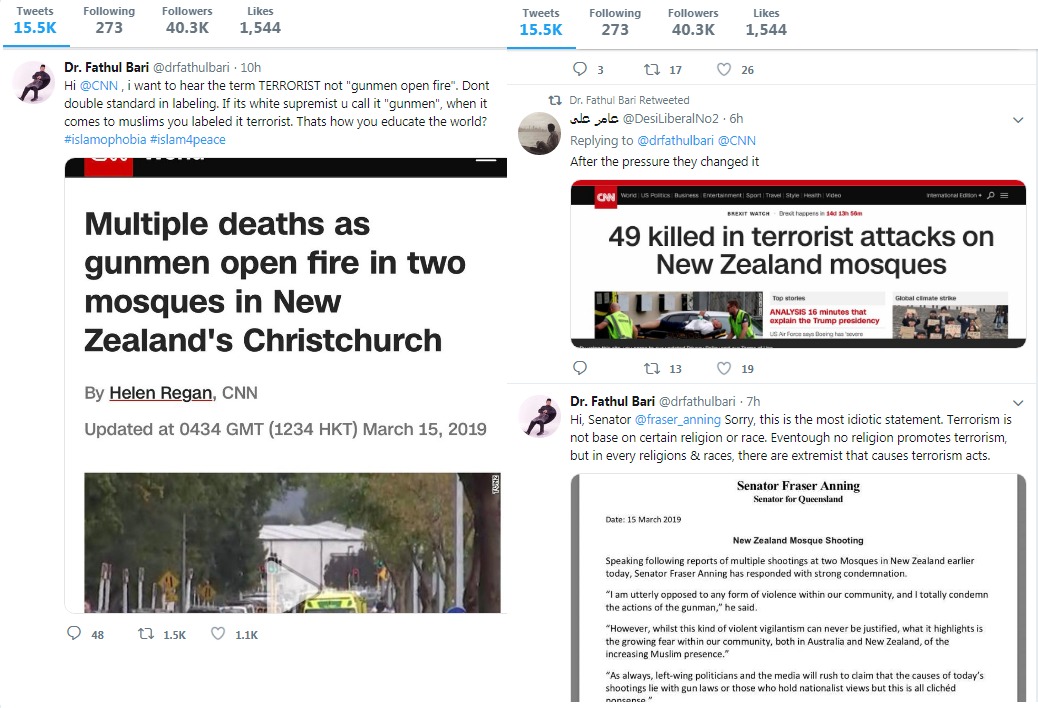Viewport: 1038px width, 708px height.
Task: Click the #islam4peace hashtag
Action: pos(188,140)
